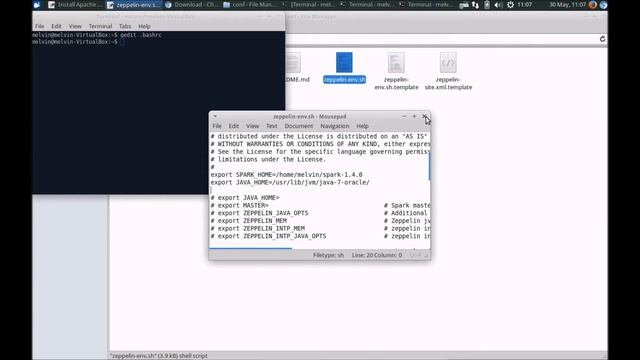
Task: Toggle OVR overwrite indicator in Mousepad status bar
Action: click(x=415, y=255)
